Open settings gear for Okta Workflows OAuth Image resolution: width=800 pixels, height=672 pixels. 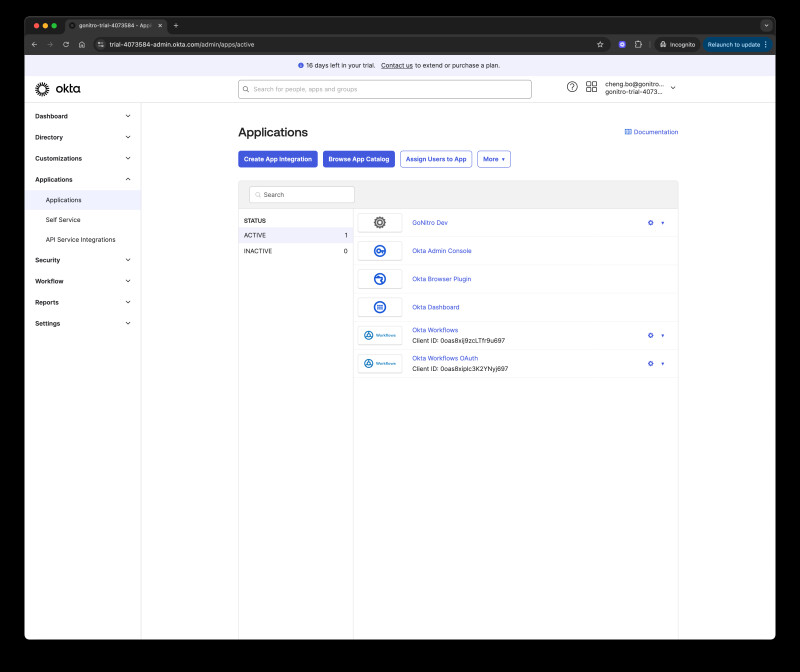point(651,363)
